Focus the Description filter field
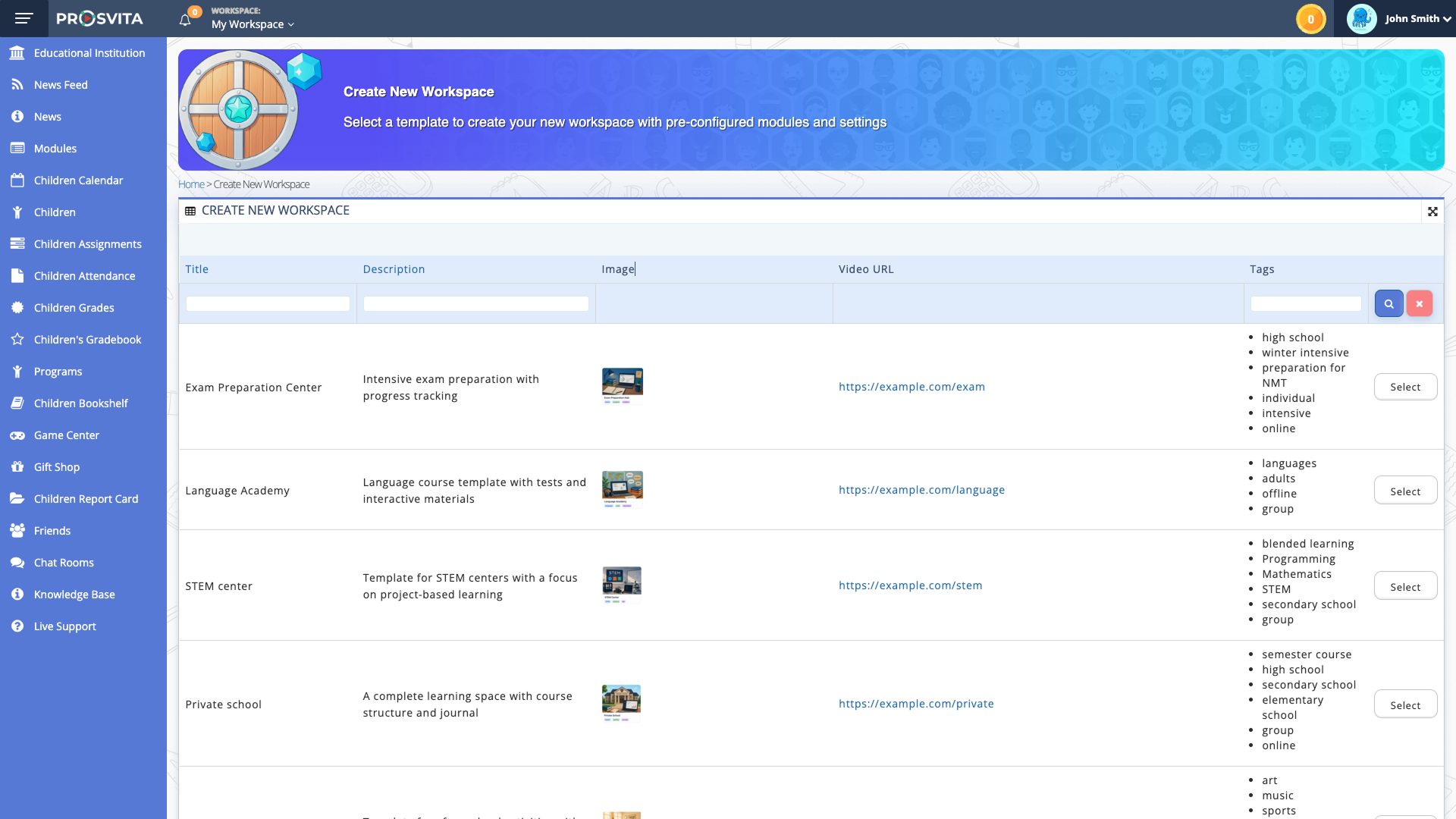 point(475,304)
